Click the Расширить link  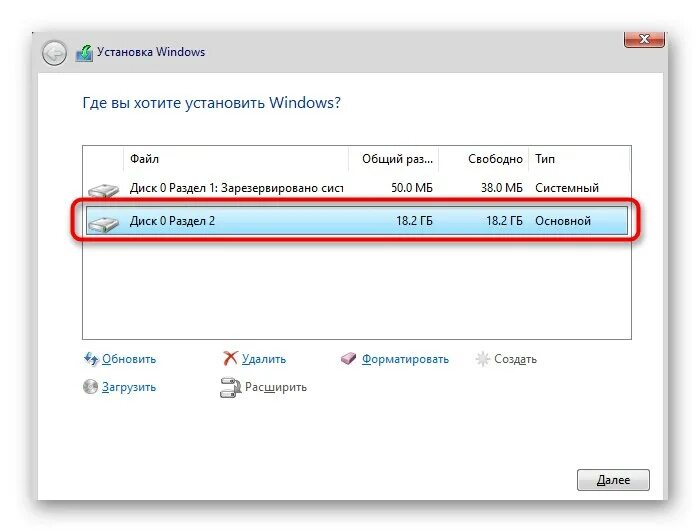276,387
